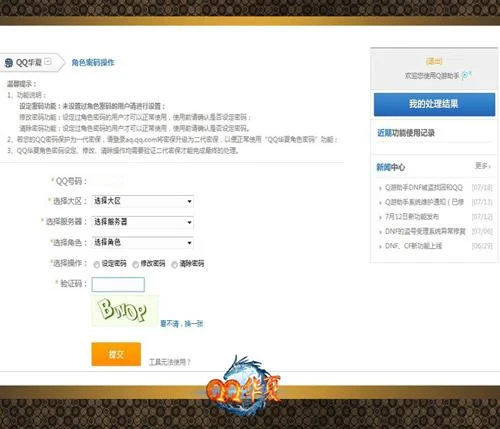
Task: Select the 修改密码 radio button
Action: (x=135, y=264)
